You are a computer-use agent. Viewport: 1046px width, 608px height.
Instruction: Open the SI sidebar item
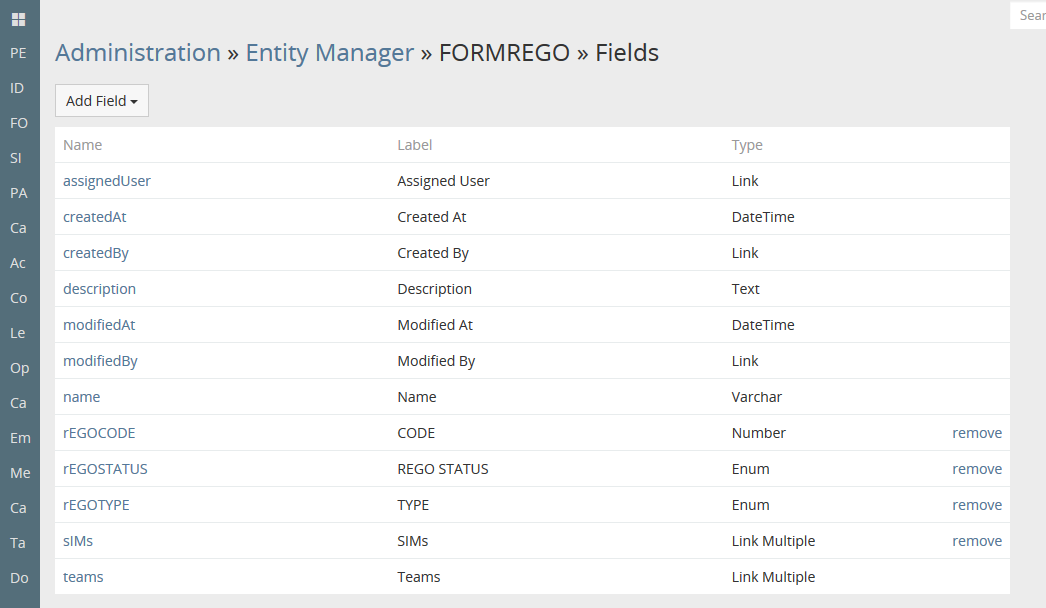click(x=16, y=158)
